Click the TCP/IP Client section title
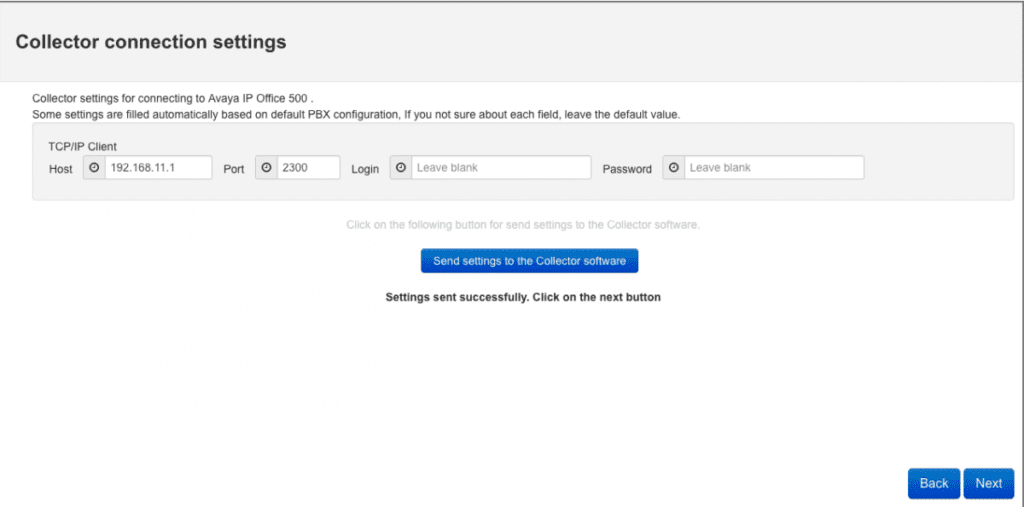 pos(82,146)
